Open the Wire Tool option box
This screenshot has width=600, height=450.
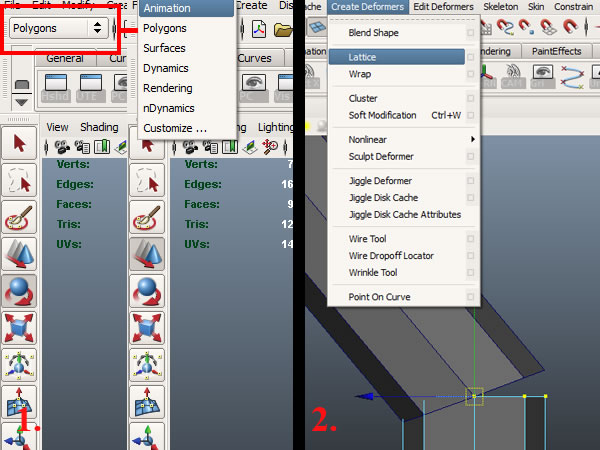(x=471, y=238)
